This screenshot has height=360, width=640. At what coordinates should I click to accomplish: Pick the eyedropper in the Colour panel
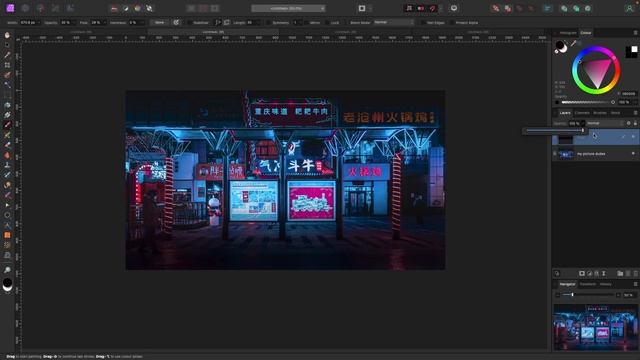573,43
